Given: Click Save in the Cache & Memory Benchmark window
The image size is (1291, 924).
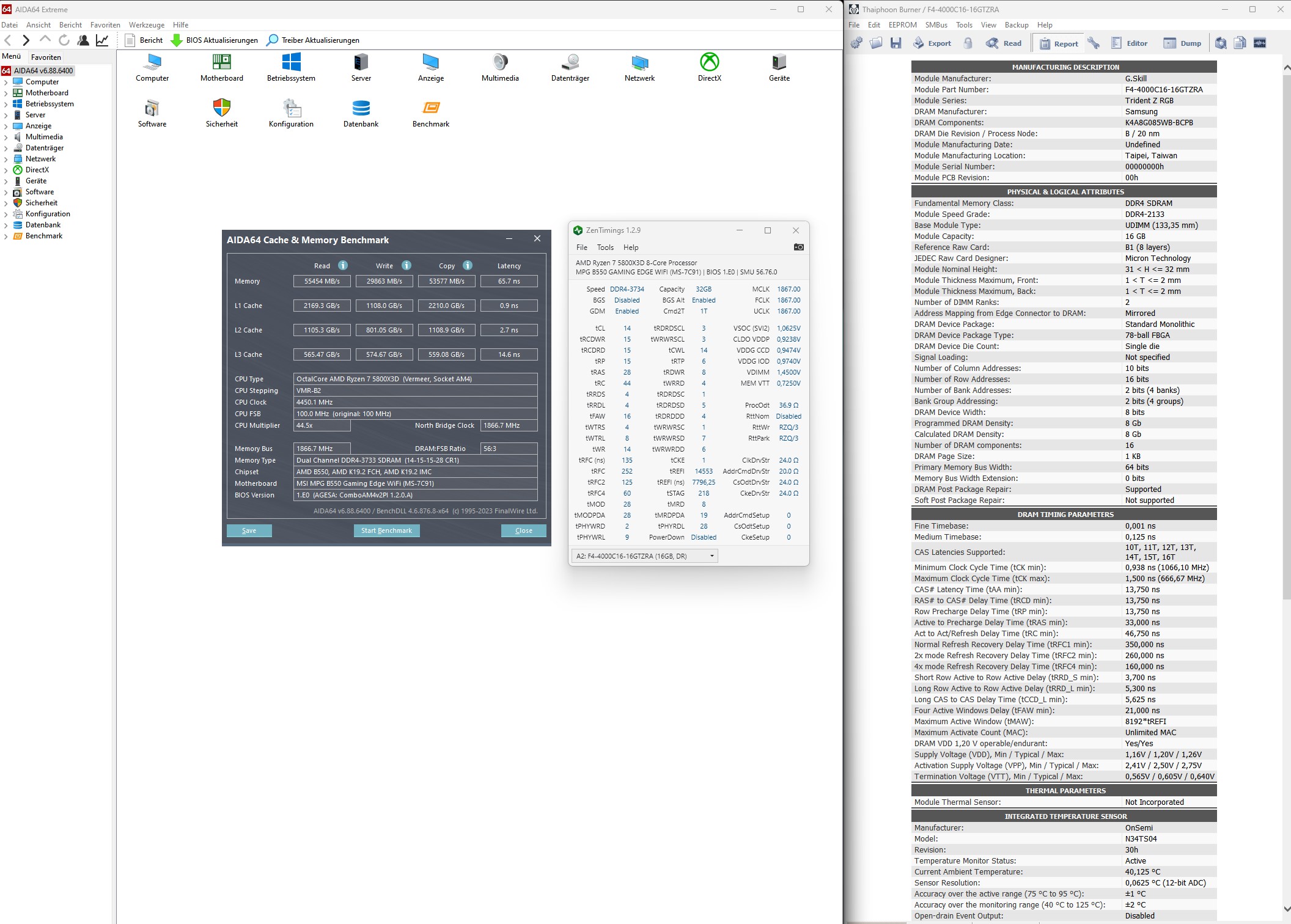Looking at the screenshot, I should pos(248,530).
